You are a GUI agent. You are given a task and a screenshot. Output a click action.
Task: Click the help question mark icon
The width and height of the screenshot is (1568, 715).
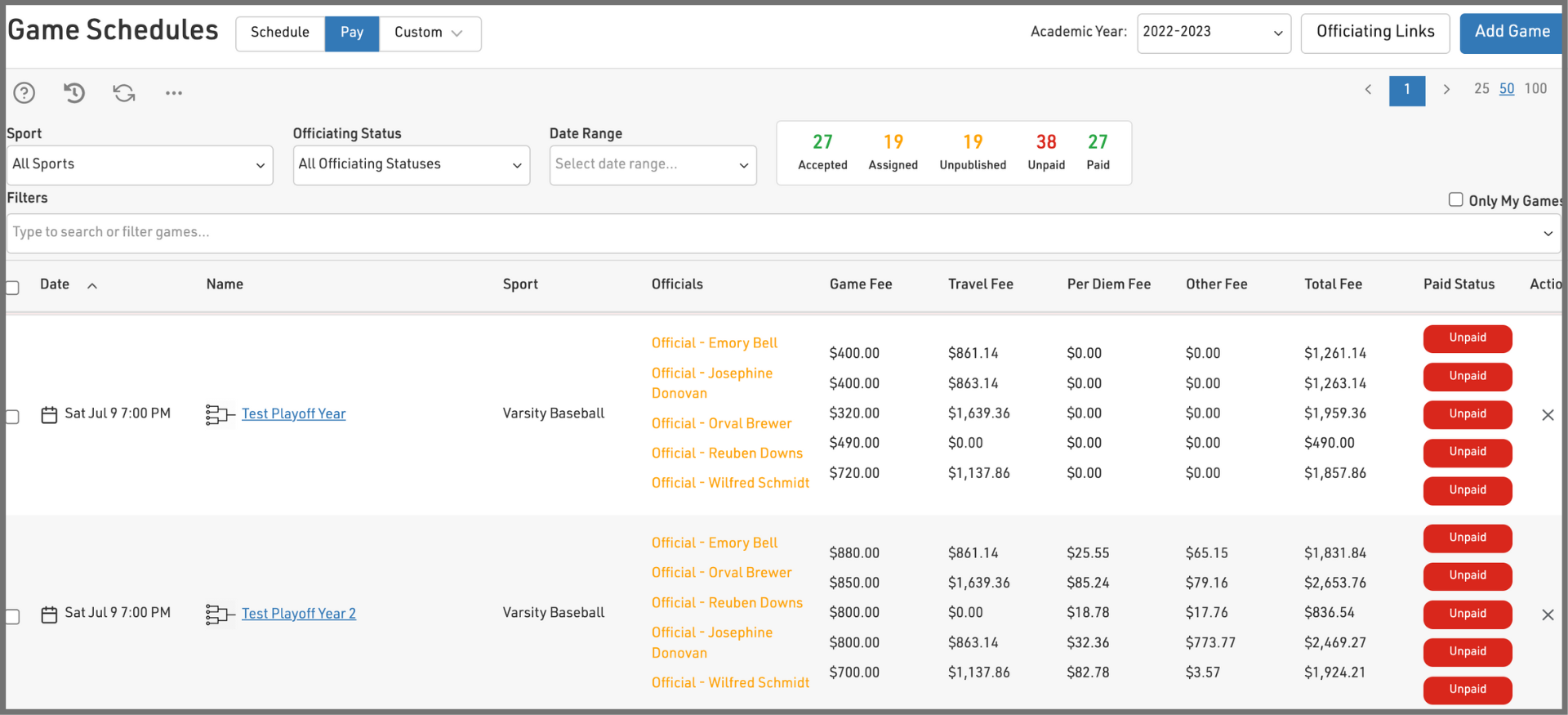(x=24, y=93)
